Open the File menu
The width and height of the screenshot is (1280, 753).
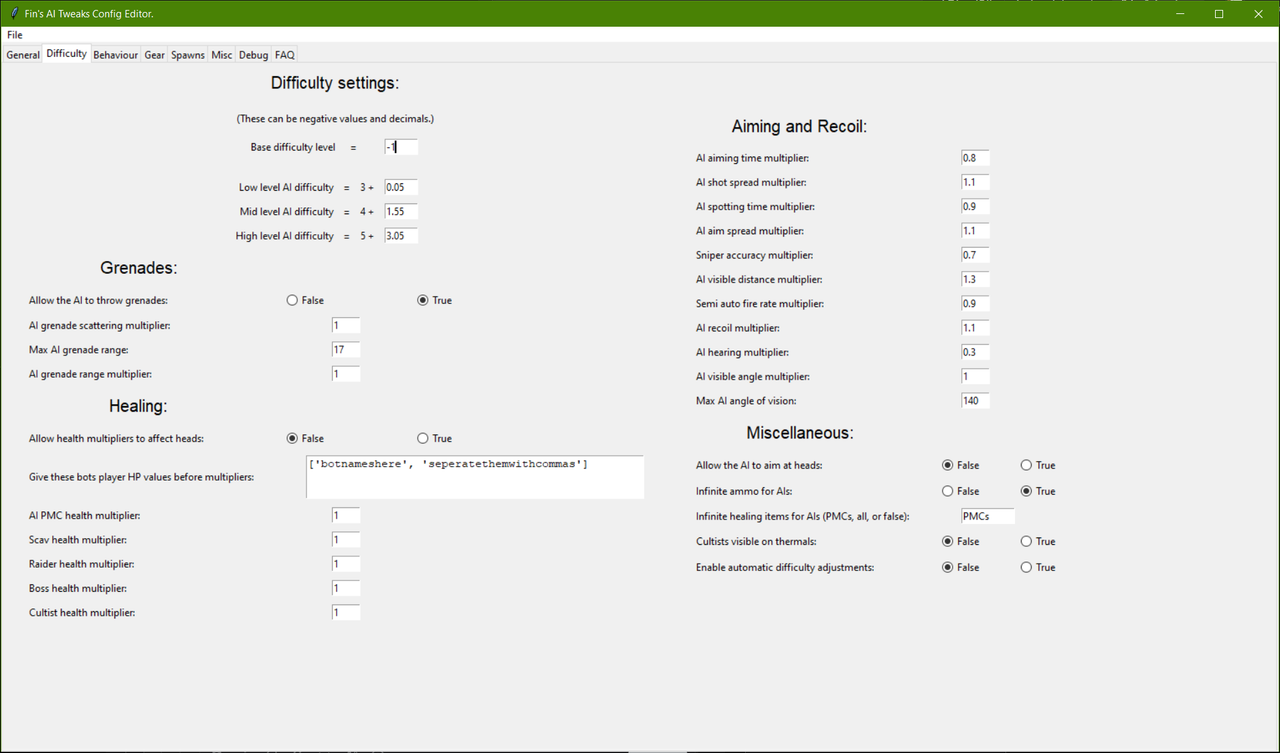[x=14, y=34]
